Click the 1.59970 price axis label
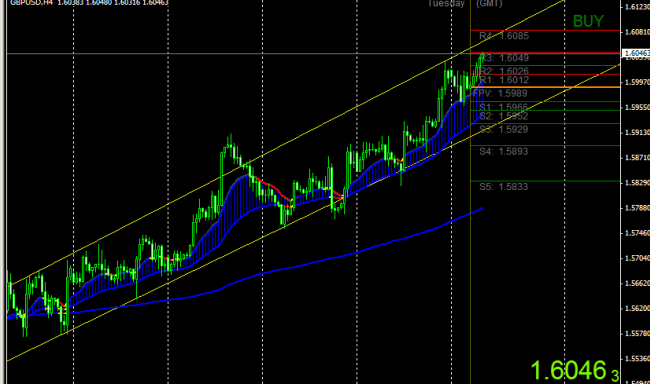The image size is (650, 384). [637, 83]
